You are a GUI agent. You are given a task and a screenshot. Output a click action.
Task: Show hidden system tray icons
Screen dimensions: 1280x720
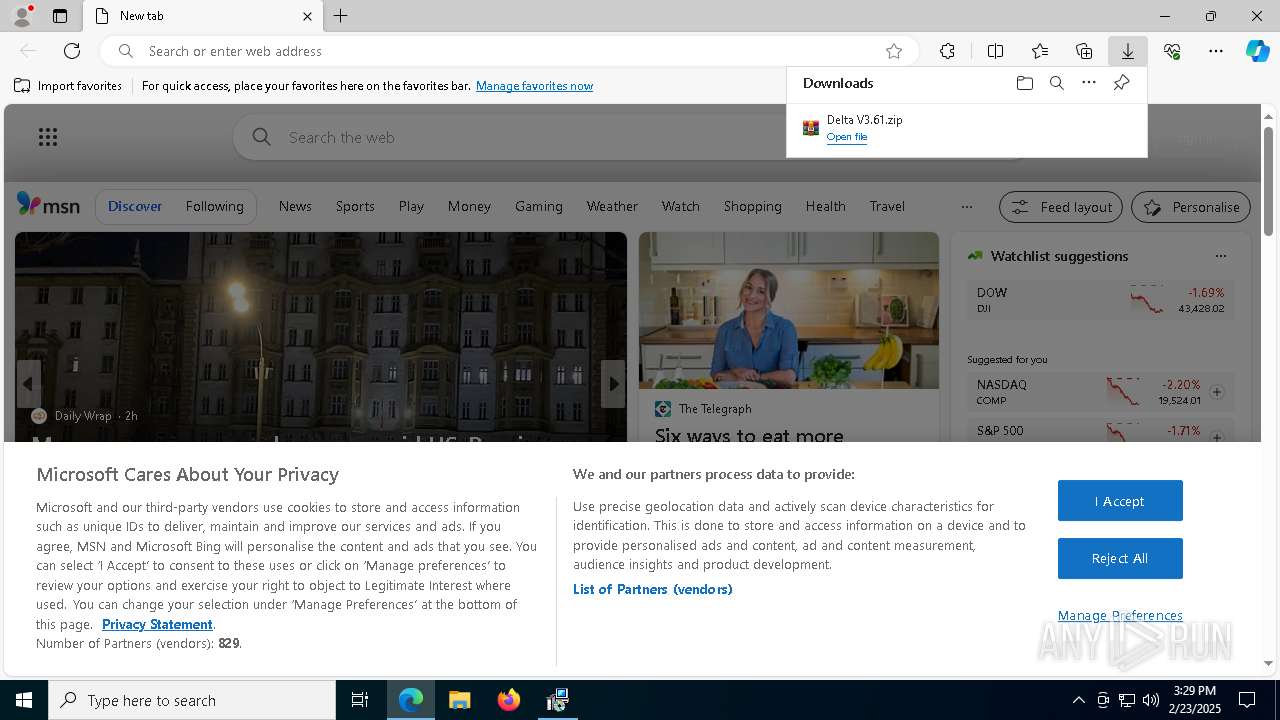[x=1078, y=700]
